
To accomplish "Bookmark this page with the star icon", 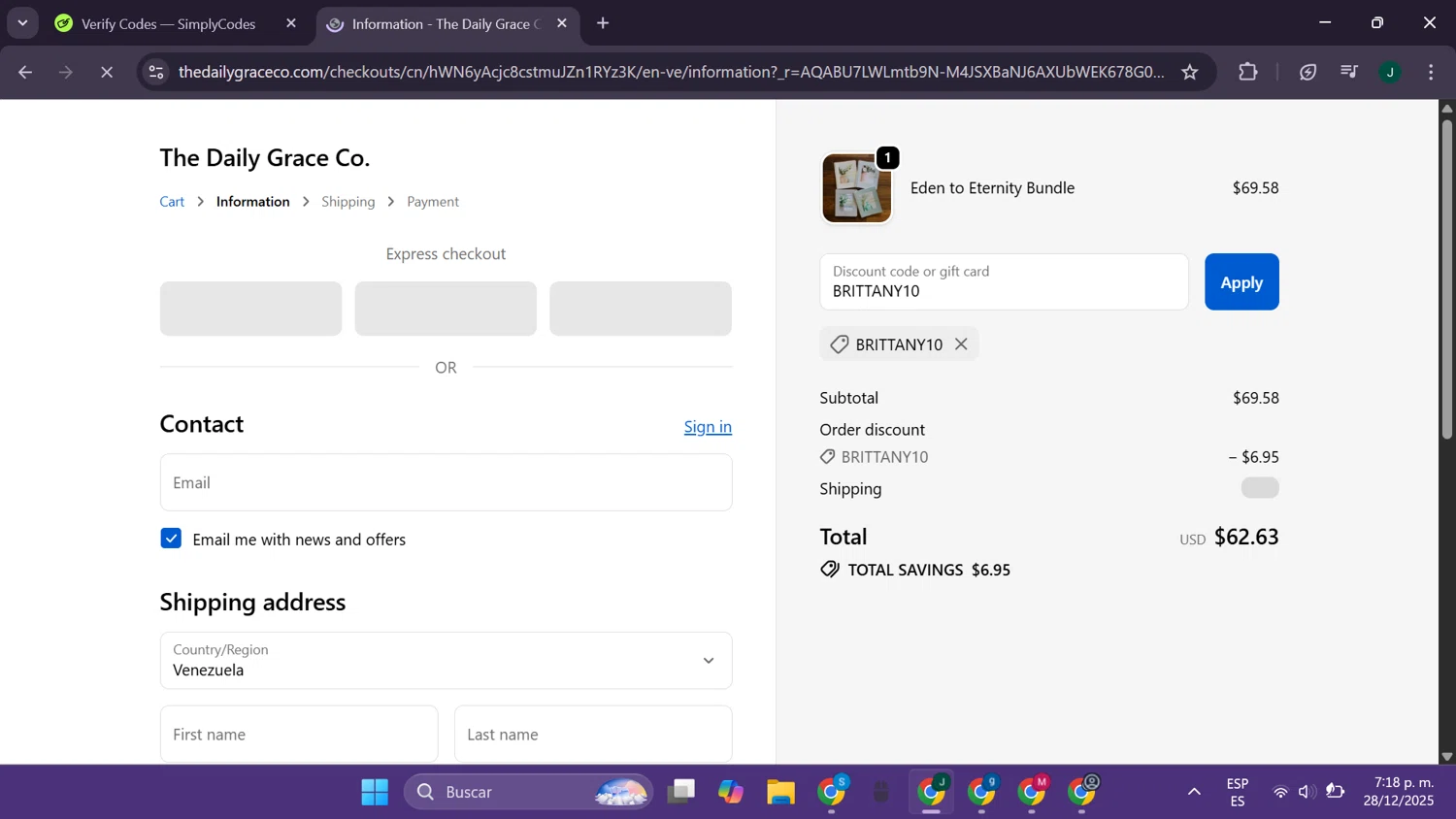I will click(x=1190, y=72).
